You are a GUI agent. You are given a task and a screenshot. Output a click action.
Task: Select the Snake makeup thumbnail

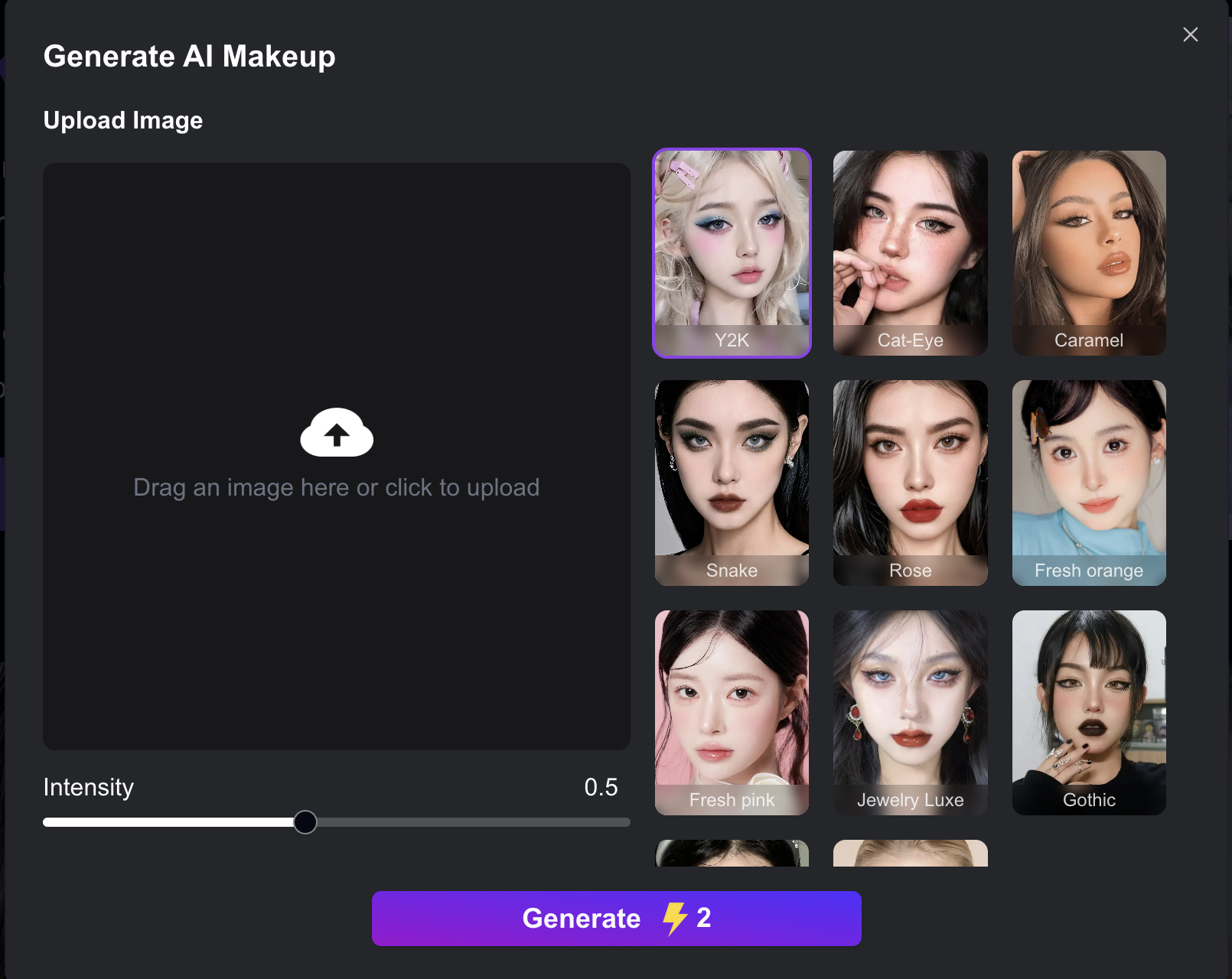[732, 483]
